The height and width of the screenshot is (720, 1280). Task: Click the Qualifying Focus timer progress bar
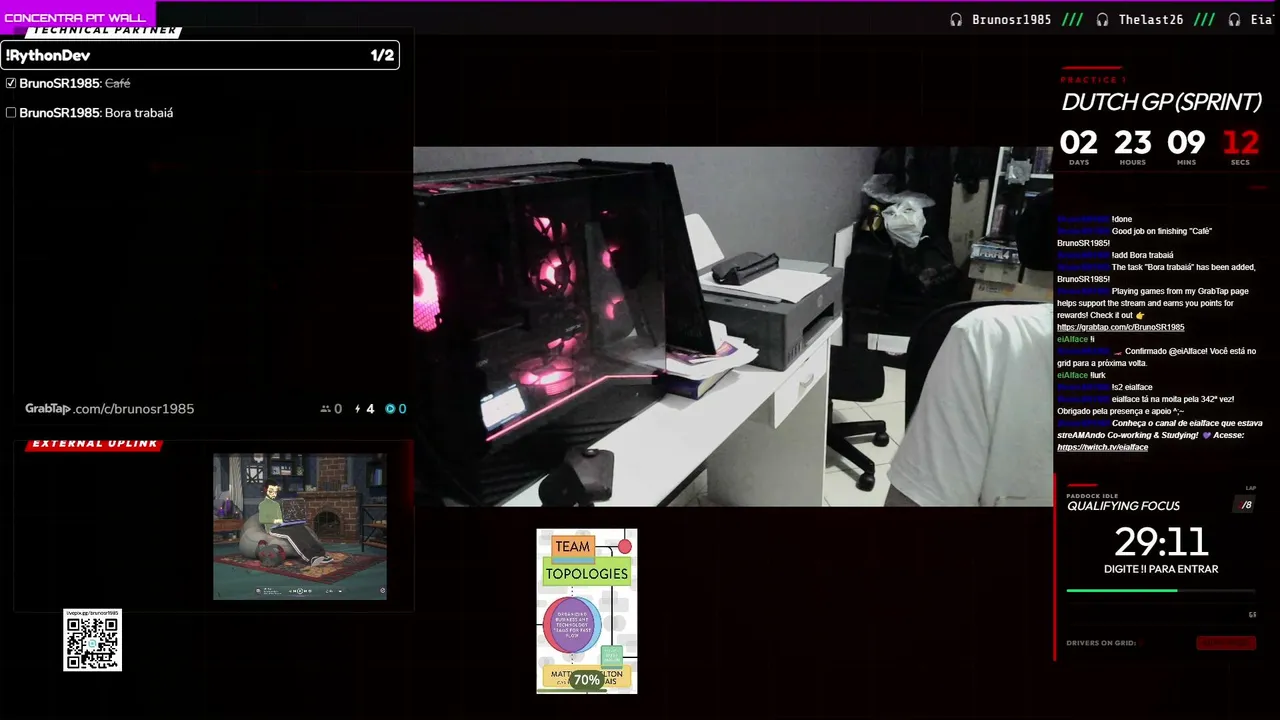[x=1161, y=591]
